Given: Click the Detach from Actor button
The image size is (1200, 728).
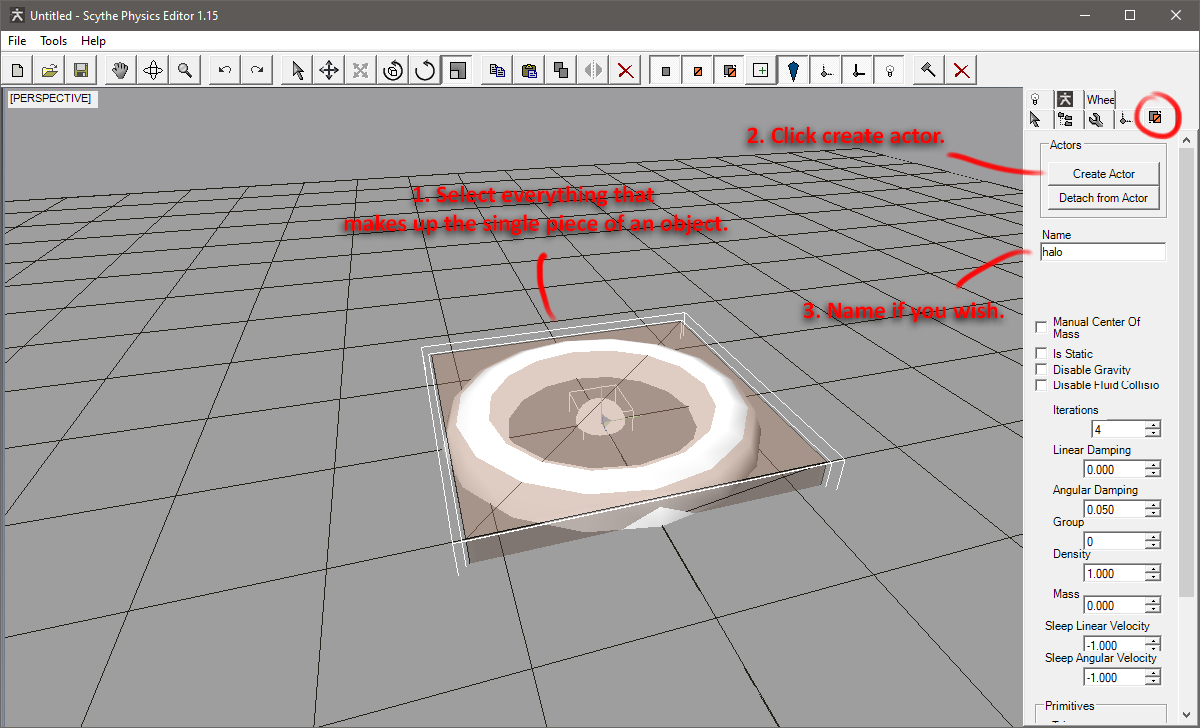Looking at the screenshot, I should click(1104, 198).
